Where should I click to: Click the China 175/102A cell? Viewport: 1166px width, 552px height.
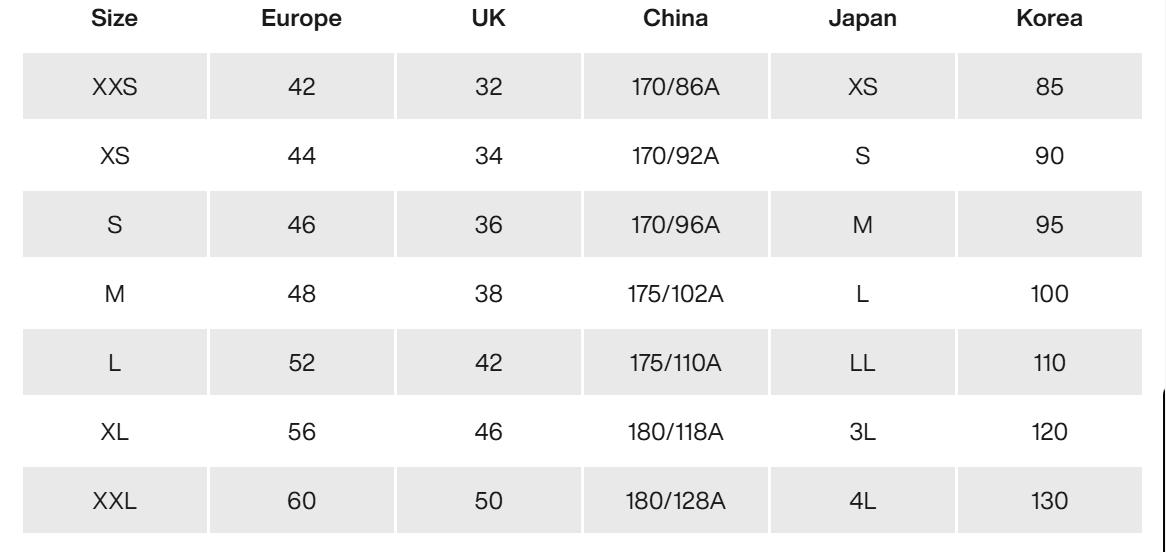pos(675,294)
